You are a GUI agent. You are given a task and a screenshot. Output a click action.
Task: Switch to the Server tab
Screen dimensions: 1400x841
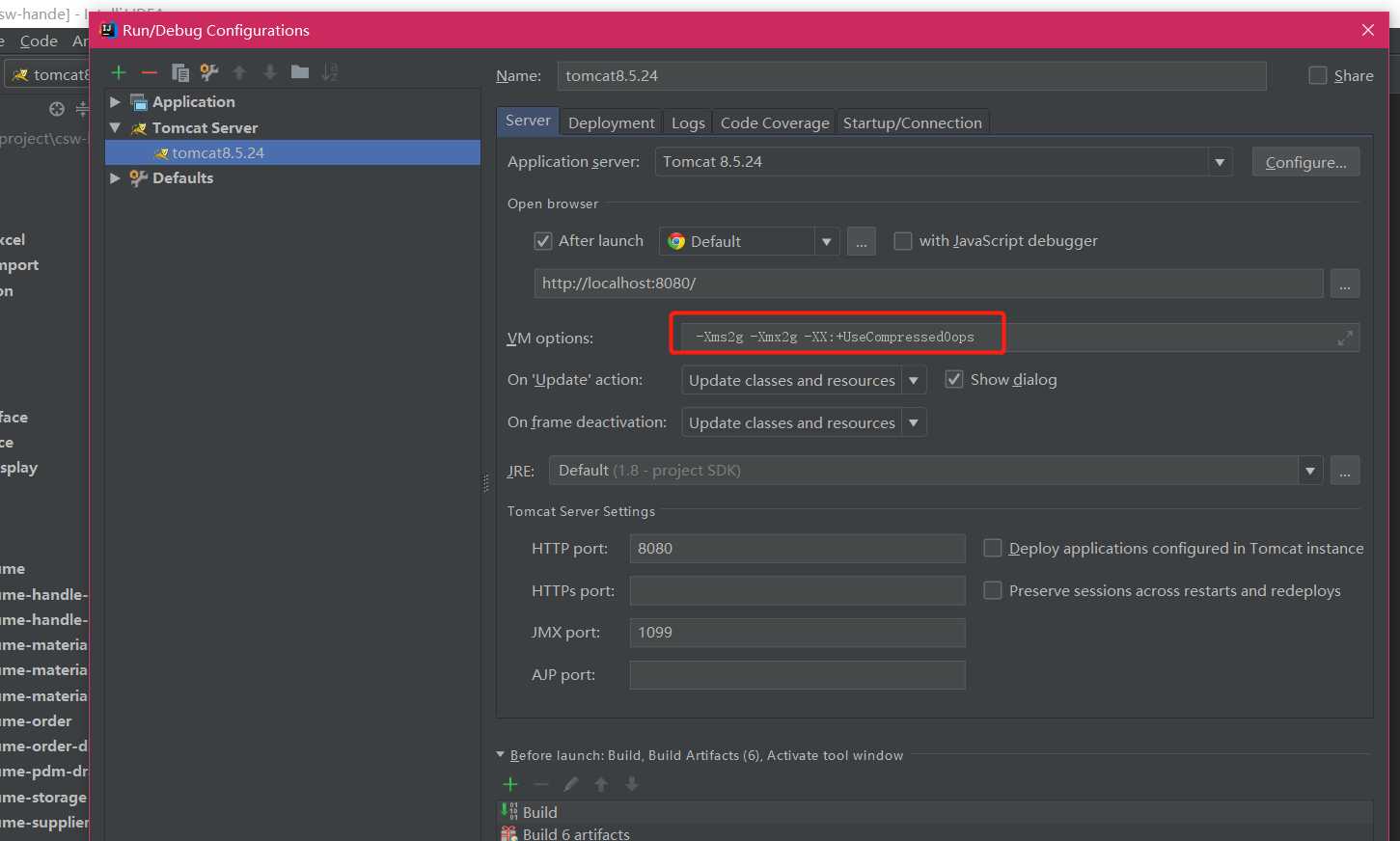(528, 121)
